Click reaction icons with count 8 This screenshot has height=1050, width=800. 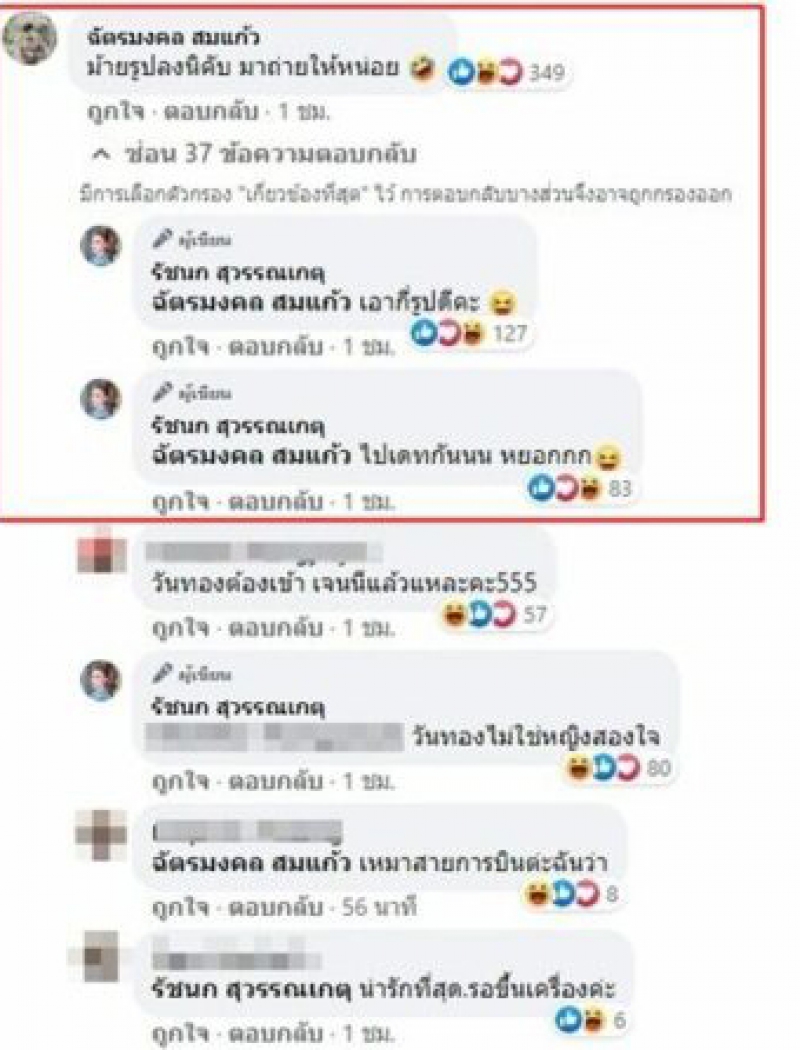pos(573,894)
